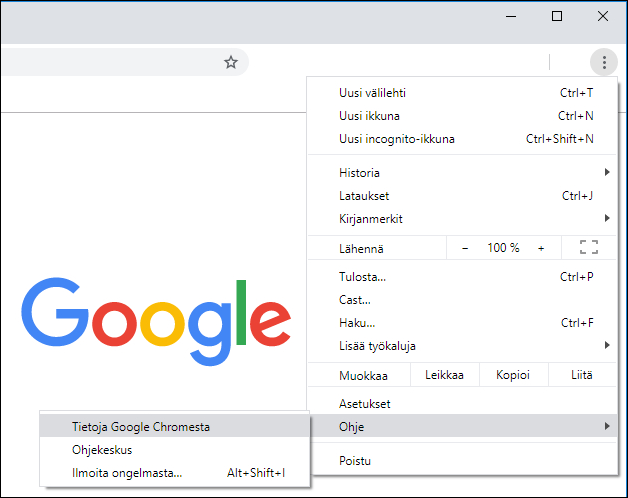
Task: Click the Google logo
Action: [x=156, y=321]
